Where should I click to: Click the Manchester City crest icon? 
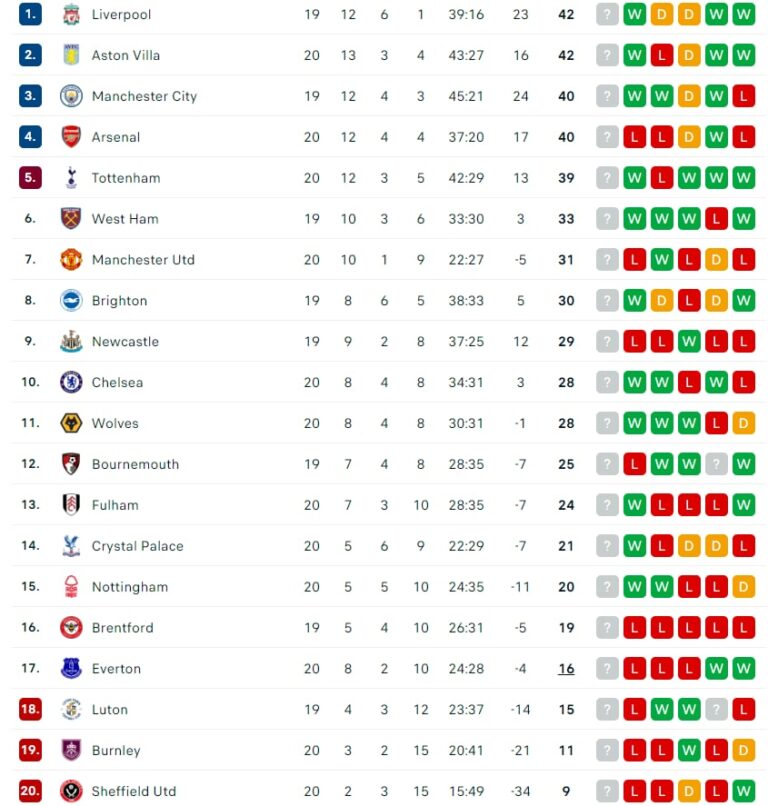click(x=70, y=96)
